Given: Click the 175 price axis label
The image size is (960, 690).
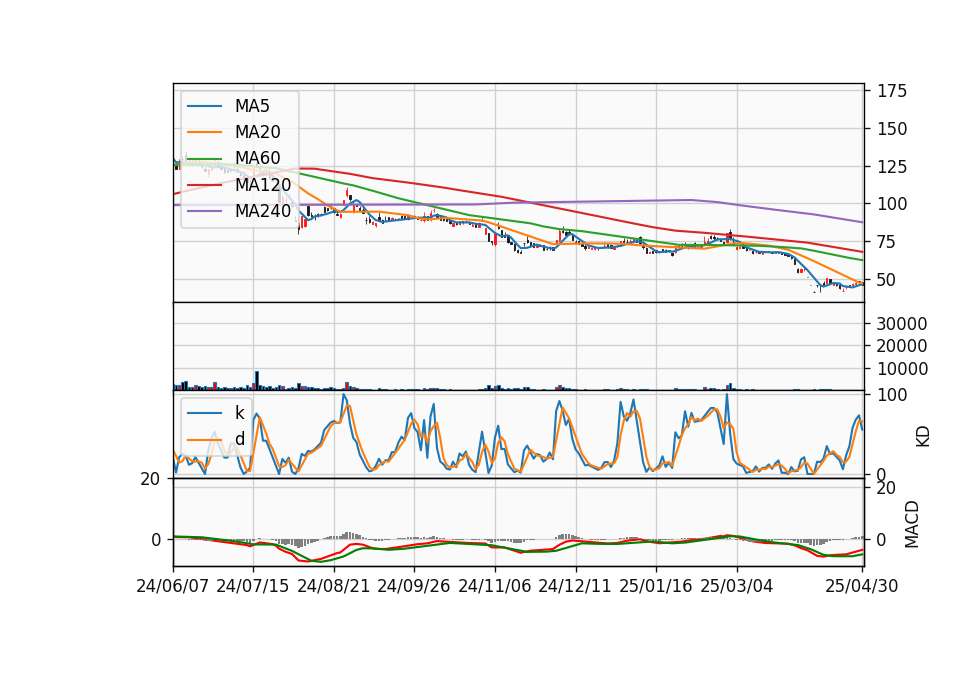Looking at the screenshot, I should point(892,91).
